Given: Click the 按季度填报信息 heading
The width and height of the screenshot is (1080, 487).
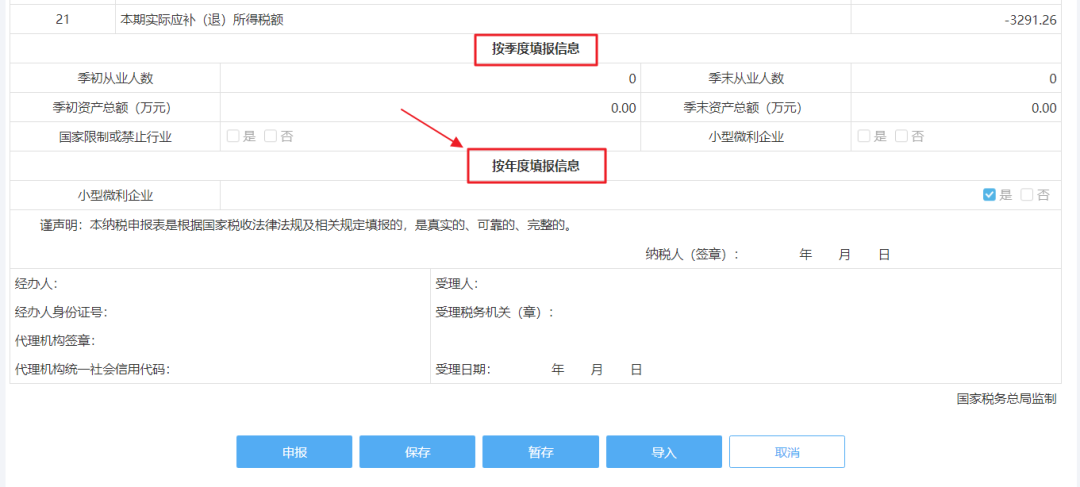Looking at the screenshot, I should pyautogui.click(x=535, y=50).
